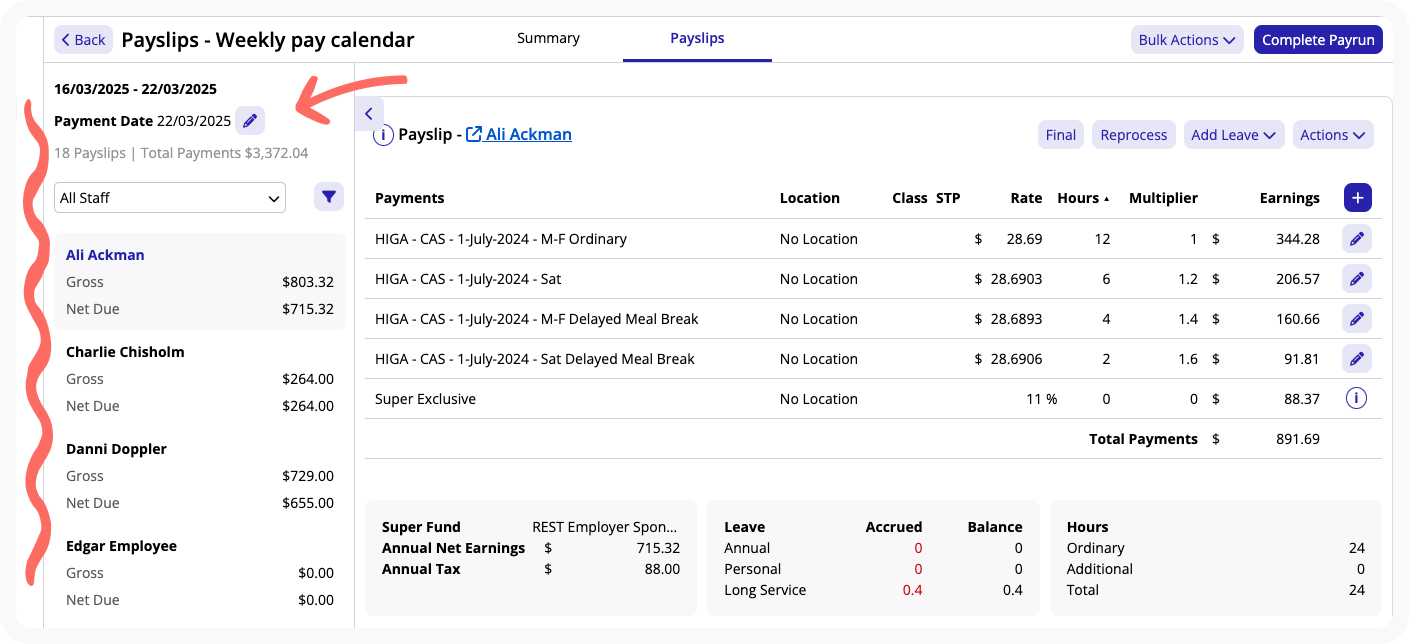Image resolution: width=1409 pixels, height=644 pixels.
Task: Go back using the Back button
Action: 83,40
